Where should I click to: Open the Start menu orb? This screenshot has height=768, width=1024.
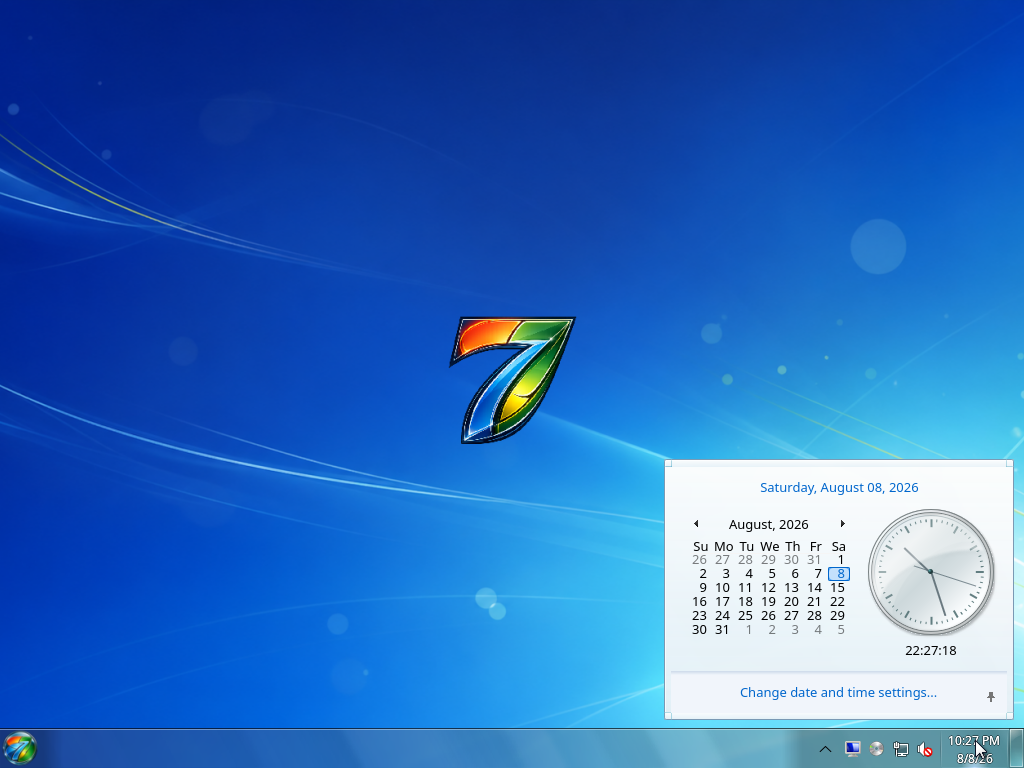(x=20, y=748)
